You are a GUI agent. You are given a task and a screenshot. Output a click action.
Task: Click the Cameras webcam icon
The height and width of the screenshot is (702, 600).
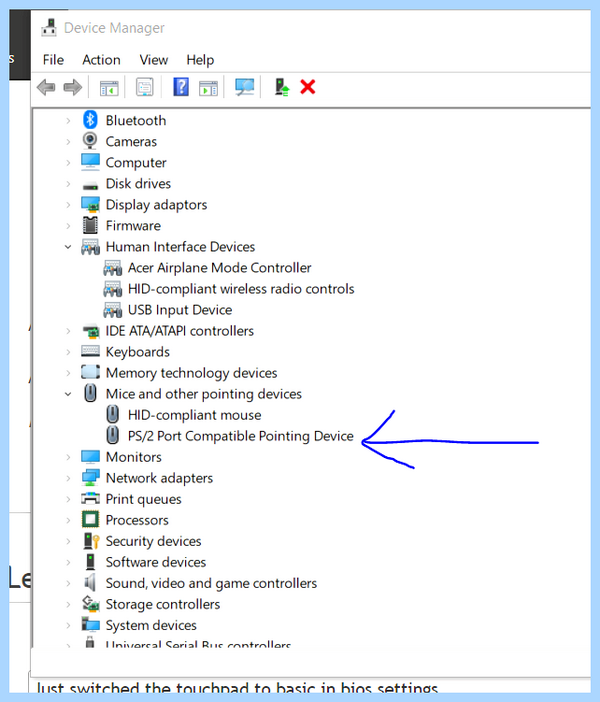point(90,141)
